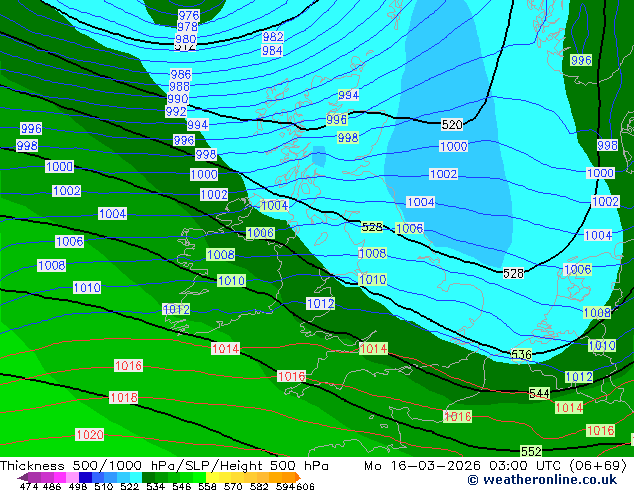Click the 520 height contour label
This screenshot has height=490, width=634.
(452, 125)
